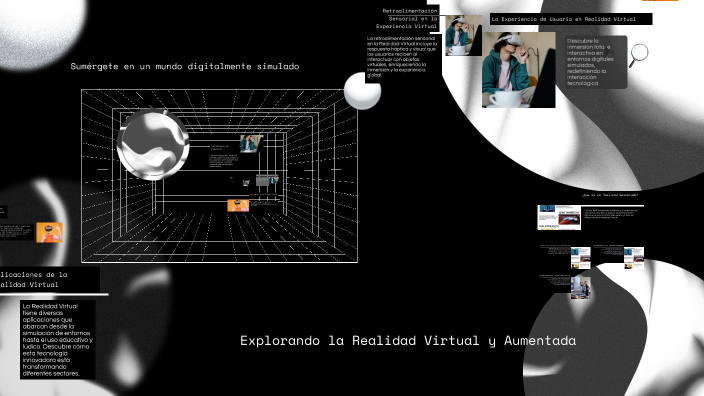Open the large photo of person wearing VR headset

click(519, 70)
